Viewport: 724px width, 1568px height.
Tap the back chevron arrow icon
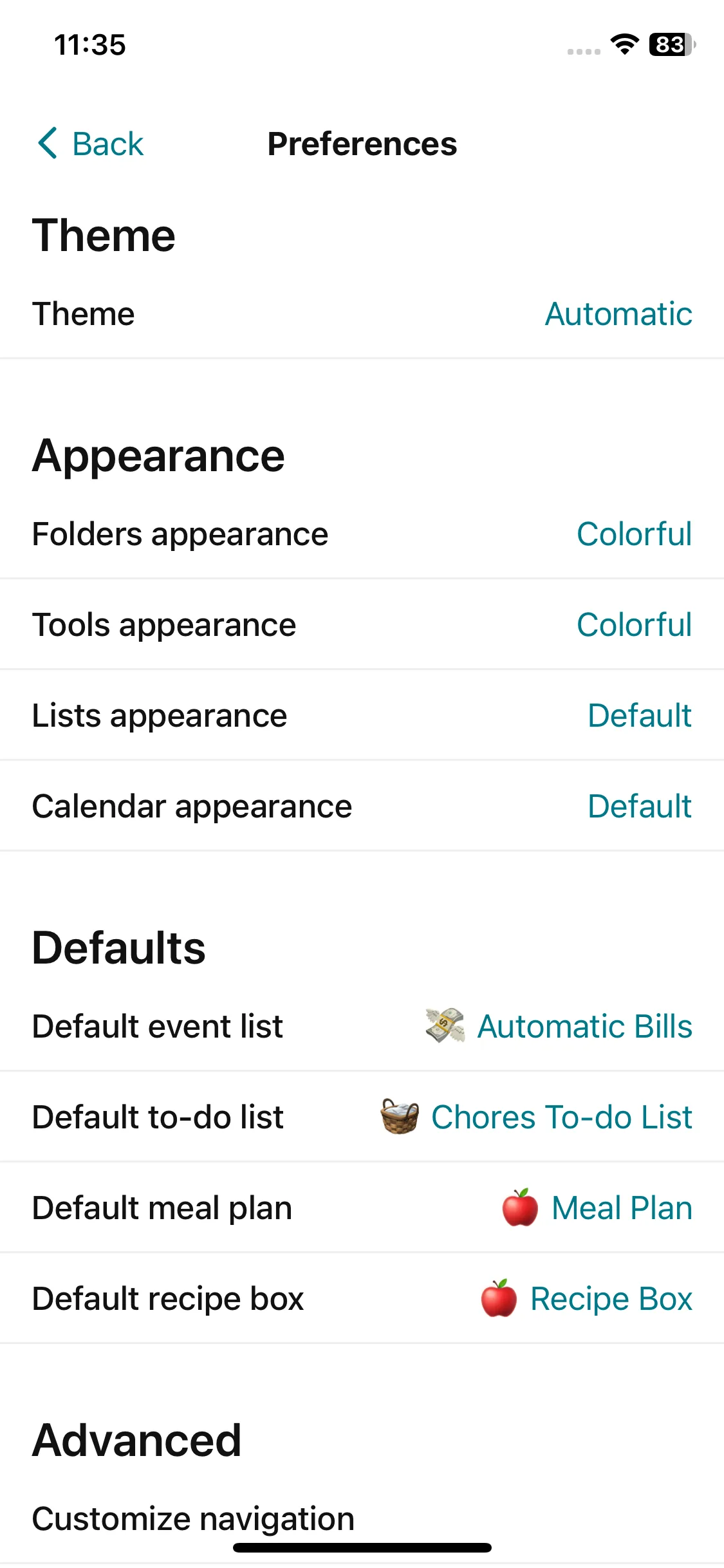[48, 143]
